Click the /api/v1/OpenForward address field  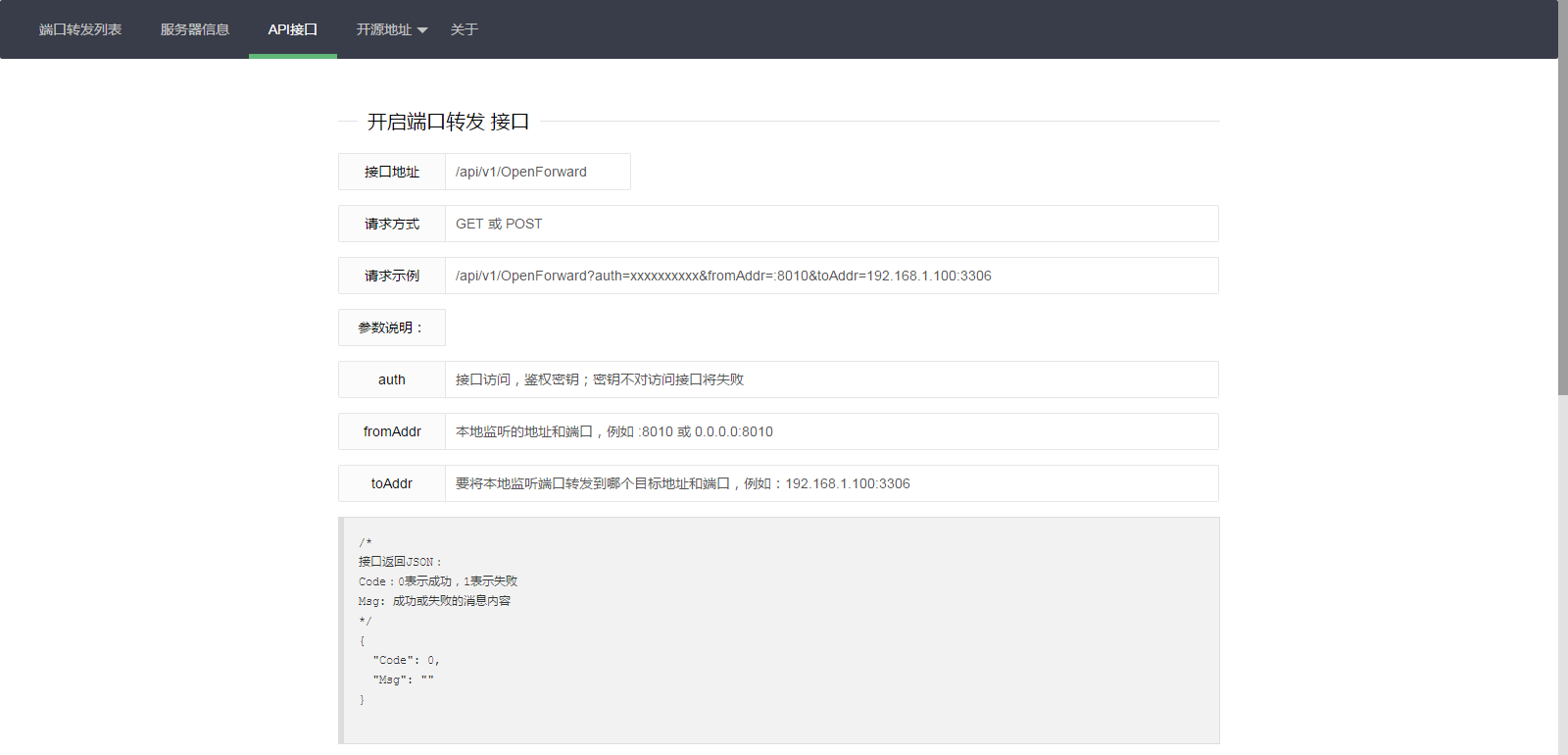click(x=538, y=172)
